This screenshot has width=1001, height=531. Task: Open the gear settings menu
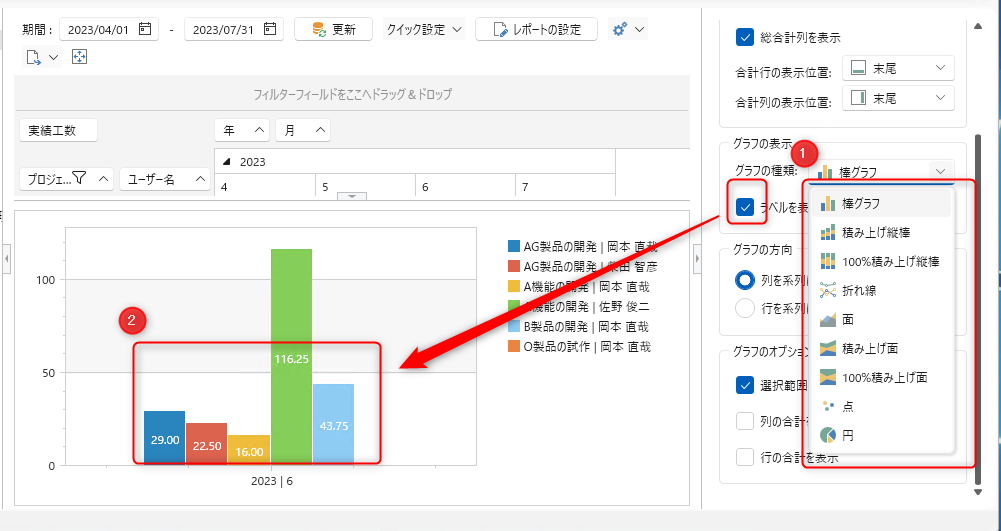[628, 29]
